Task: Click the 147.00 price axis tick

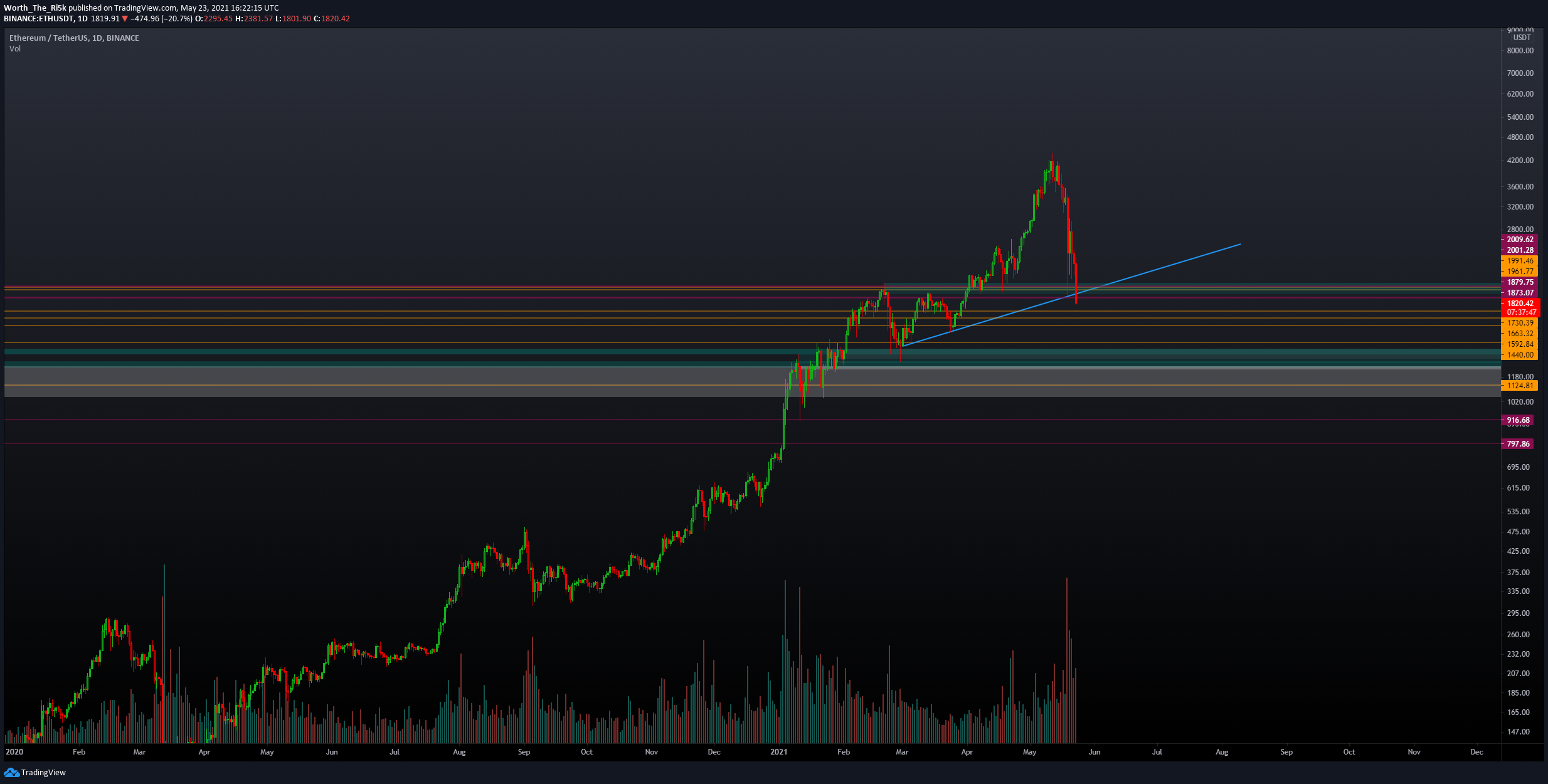Action: 1519,732
